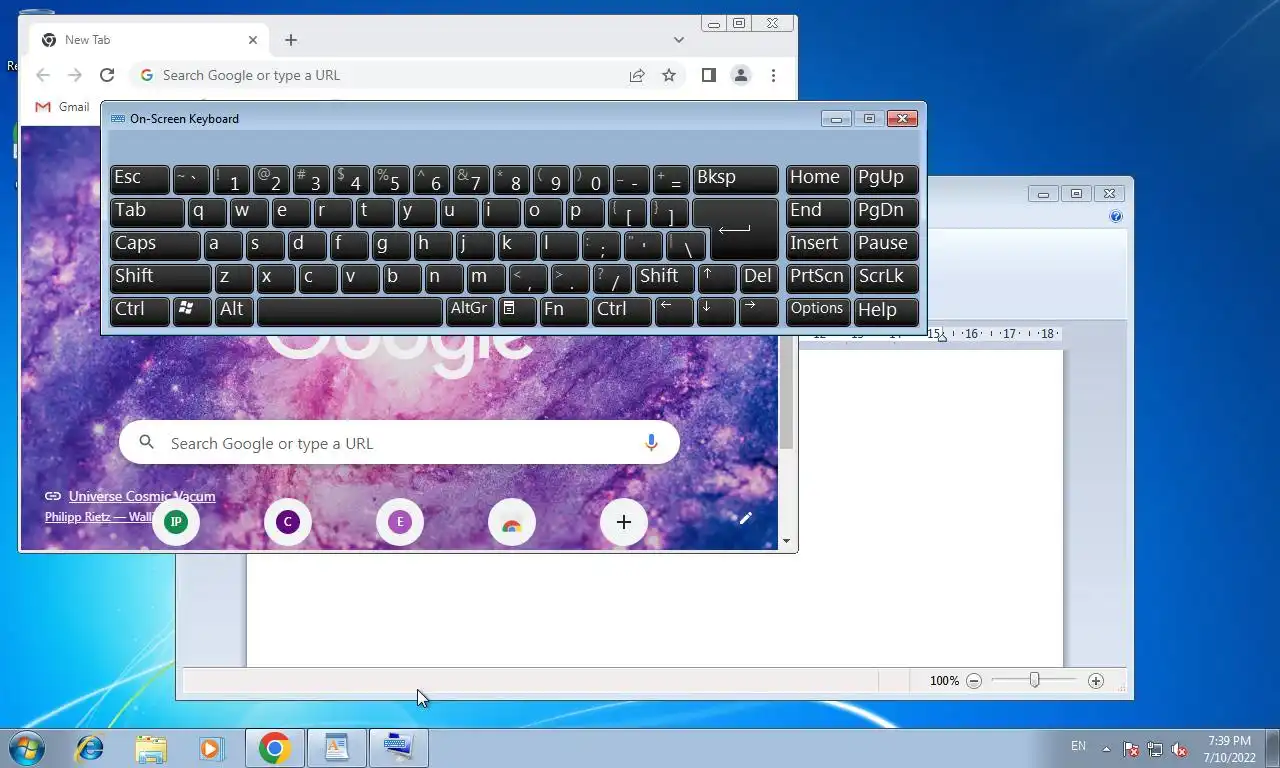Click the WordPad zoom slider handle

[1035, 680]
